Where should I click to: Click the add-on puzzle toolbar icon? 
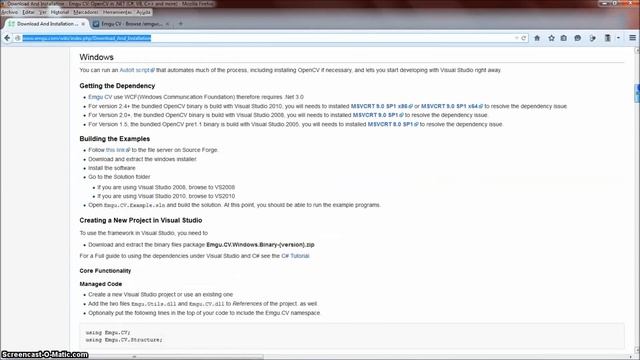click(592, 38)
